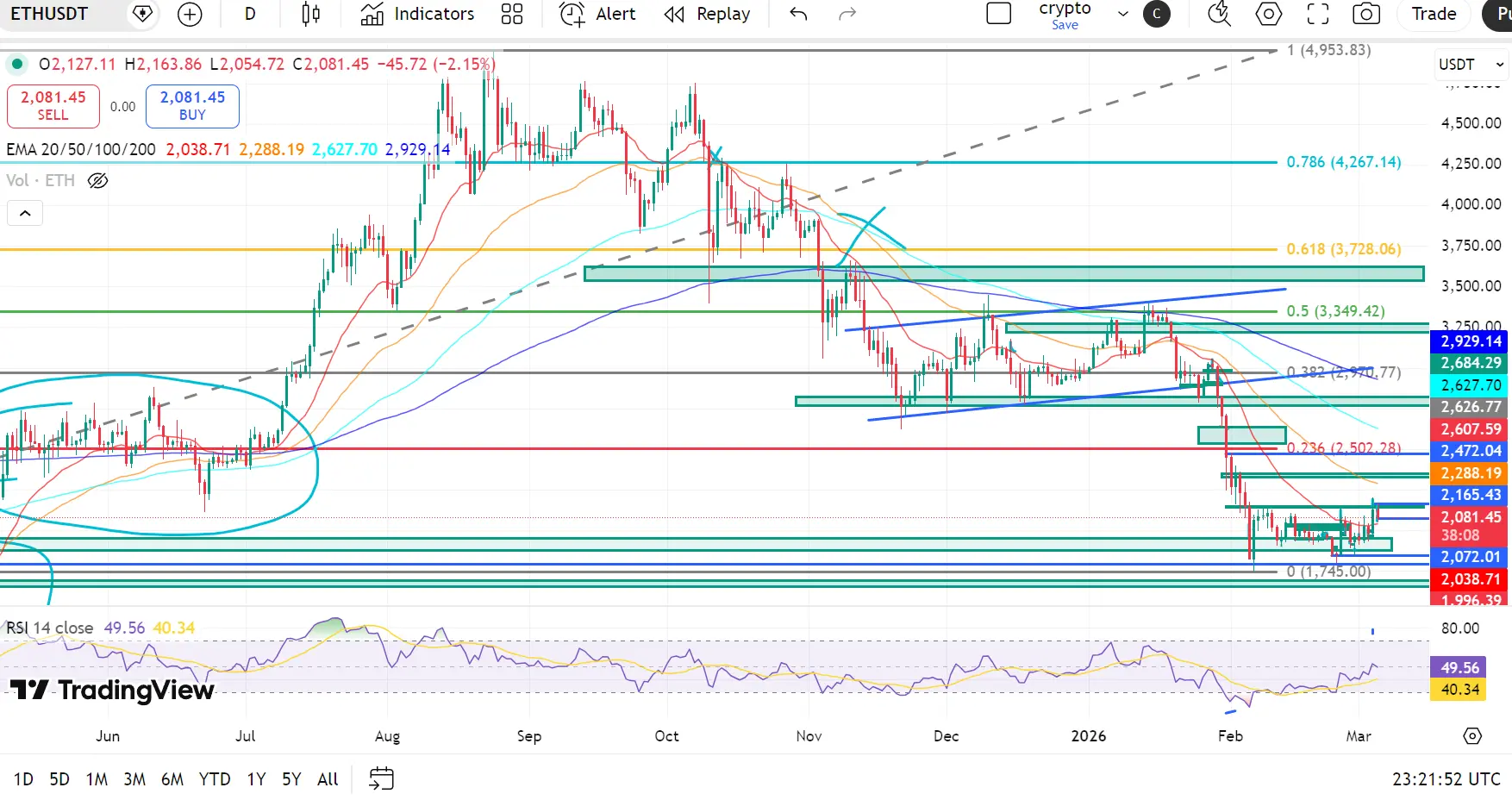1512x800 pixels.
Task: Click the 2,081.45 SELL button
Action: click(53, 105)
